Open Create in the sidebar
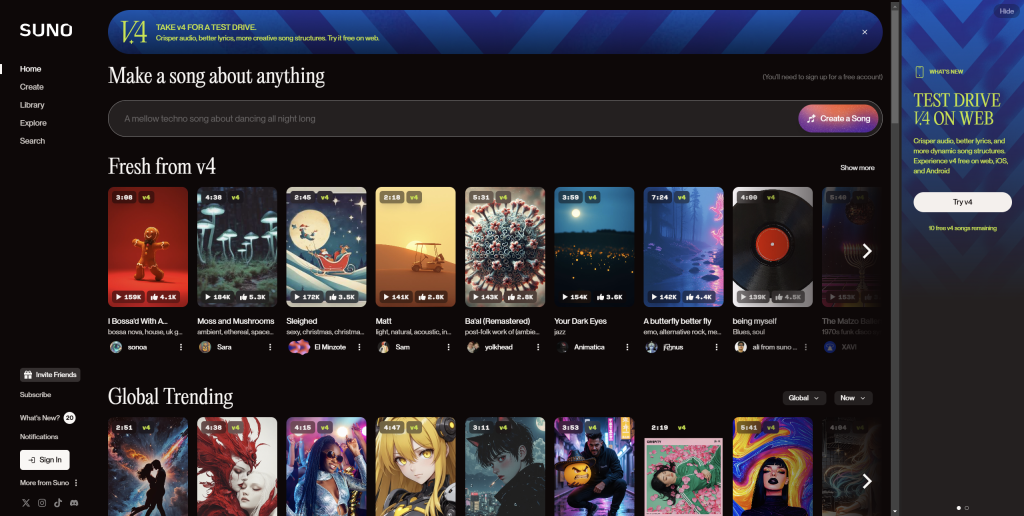Image resolution: width=1024 pixels, height=516 pixels. 31,87
